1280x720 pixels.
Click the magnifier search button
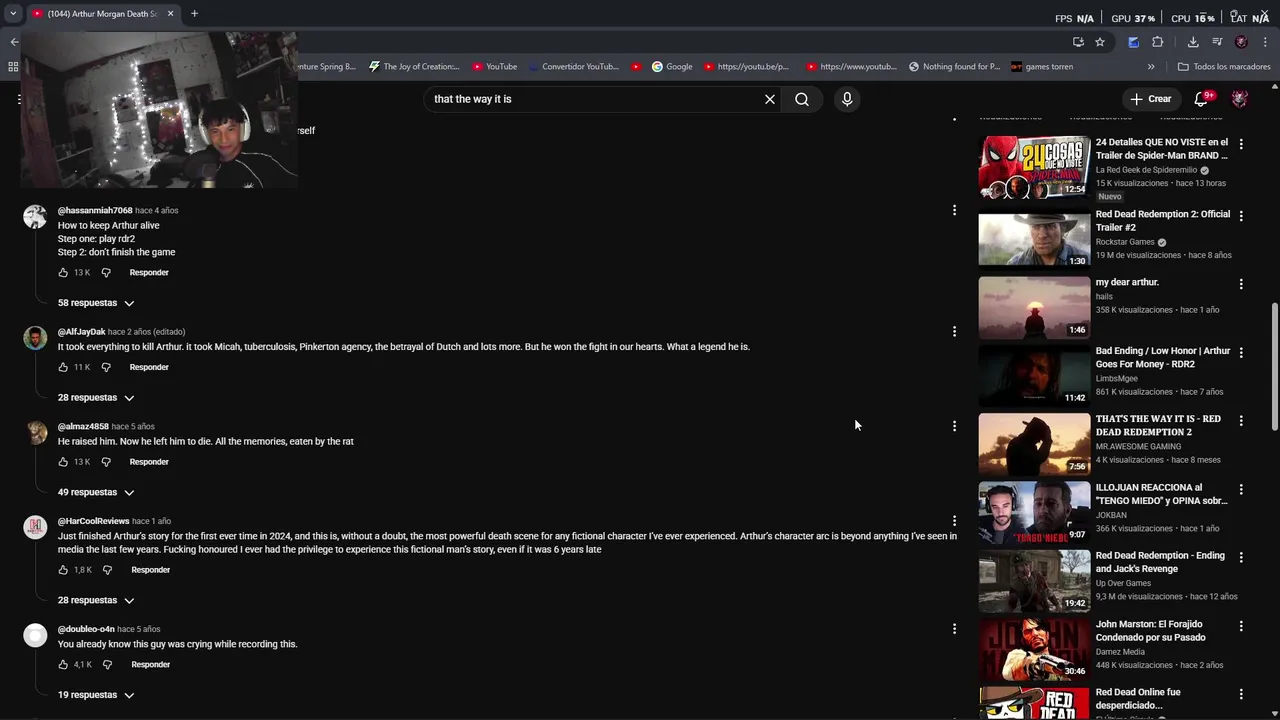(x=802, y=99)
